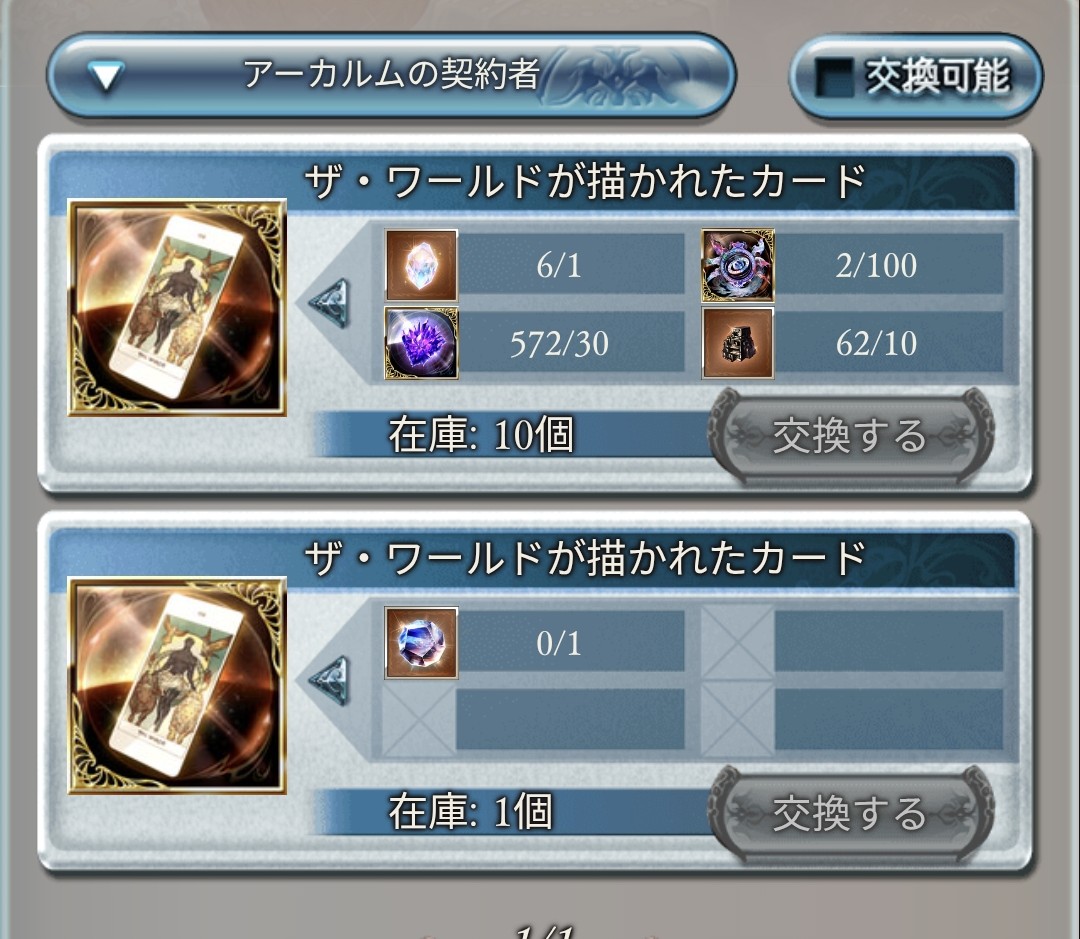The width and height of the screenshot is (1080, 939).
Task: Select the World card thumbnail with 1 stock
Action: 177,685
